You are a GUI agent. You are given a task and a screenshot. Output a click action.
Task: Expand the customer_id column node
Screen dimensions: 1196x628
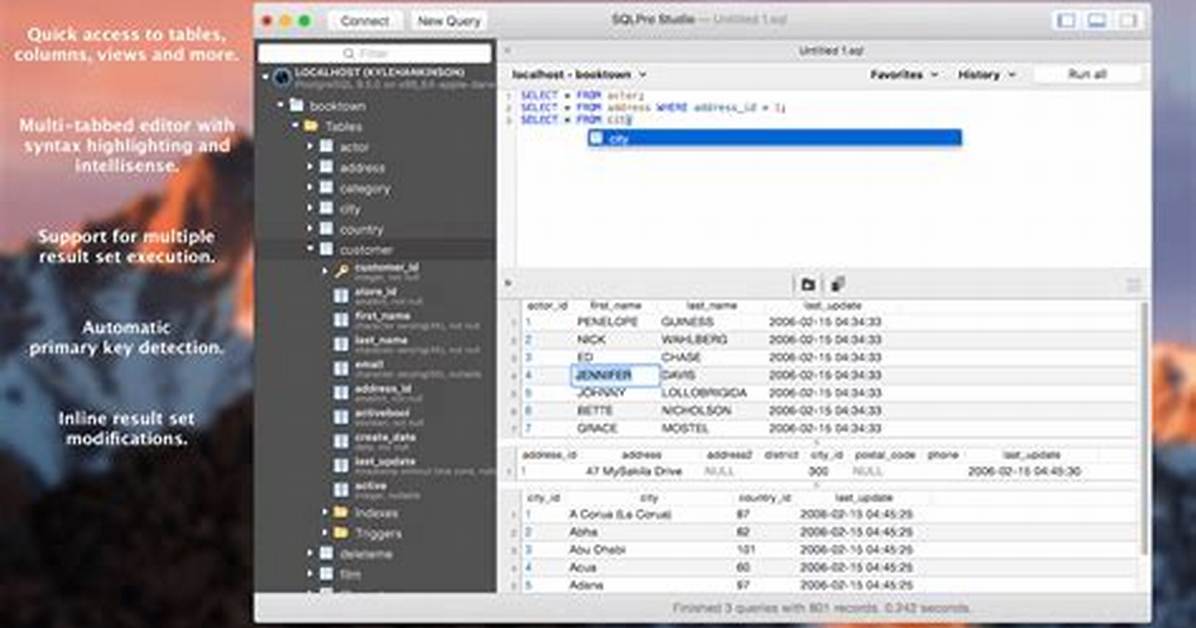point(325,271)
